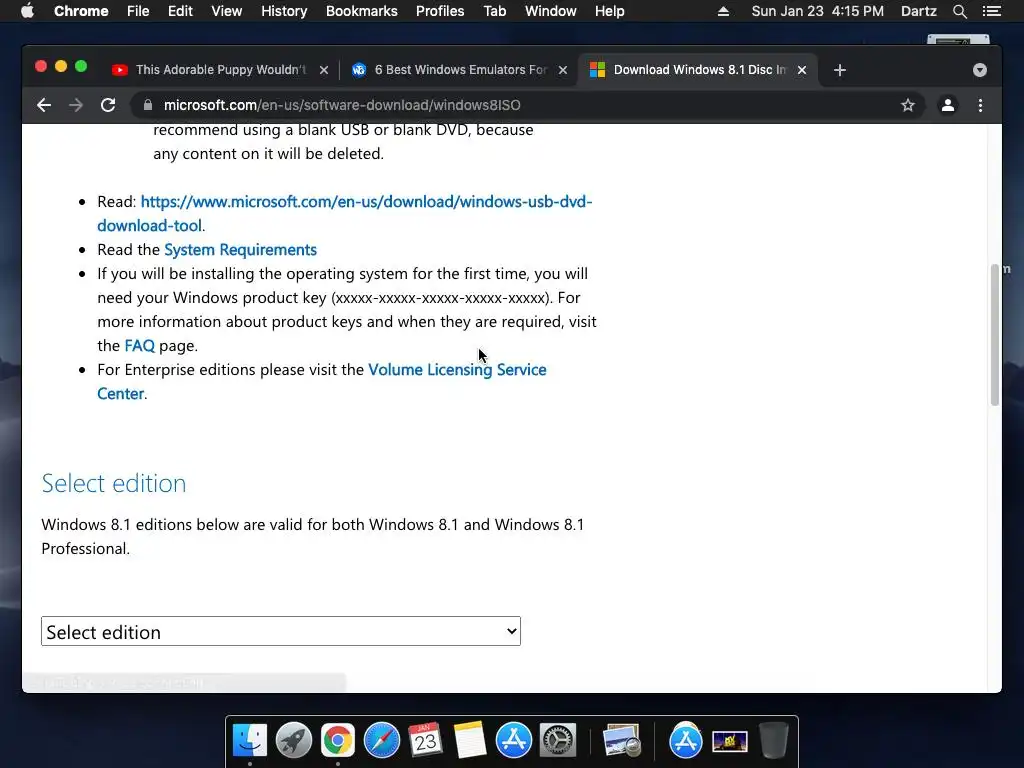Click the forward navigation arrow
This screenshot has height=768, width=1024.
(76, 105)
